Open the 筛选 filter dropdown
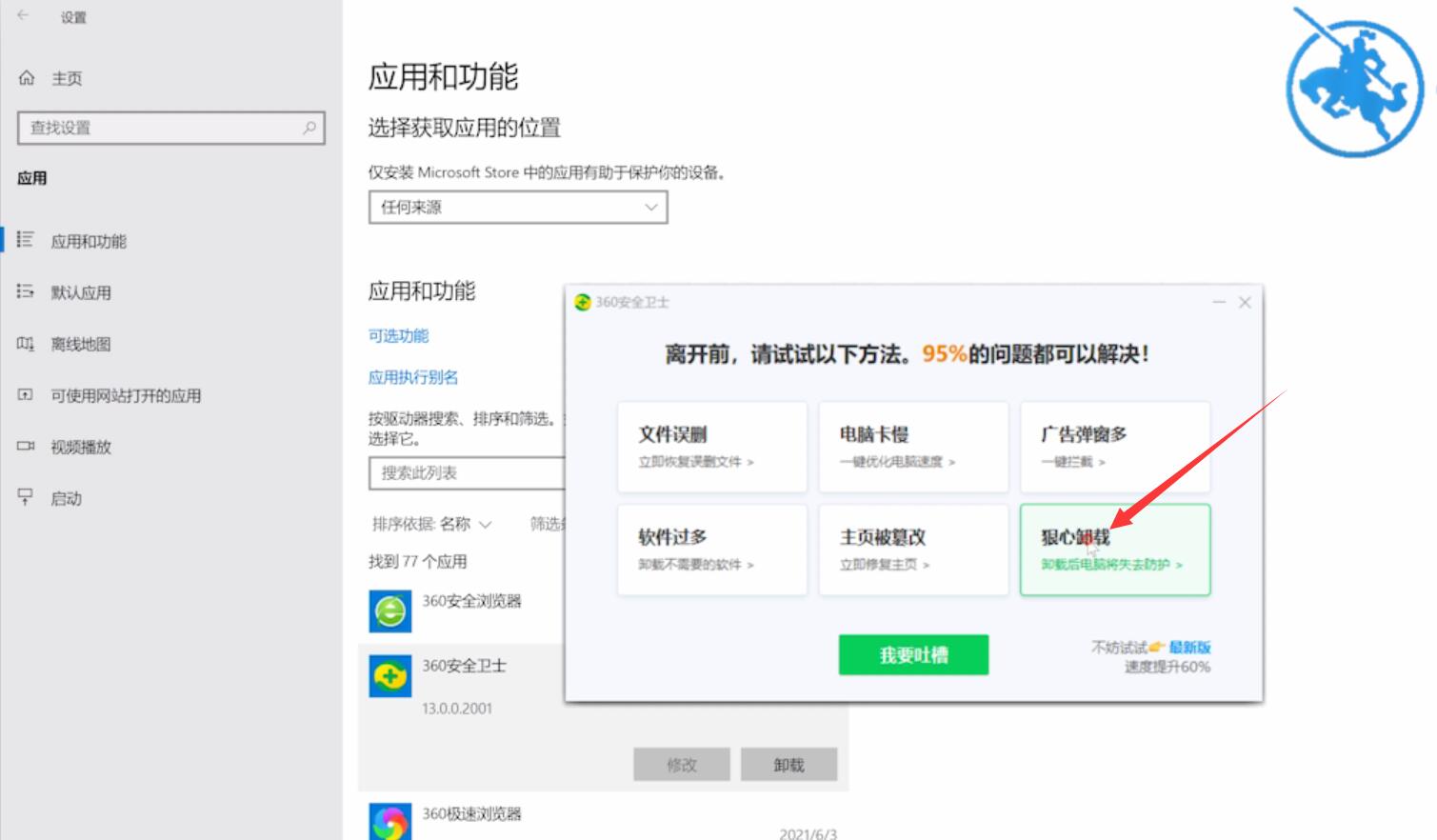Image resolution: width=1437 pixels, height=840 pixels. point(548,524)
